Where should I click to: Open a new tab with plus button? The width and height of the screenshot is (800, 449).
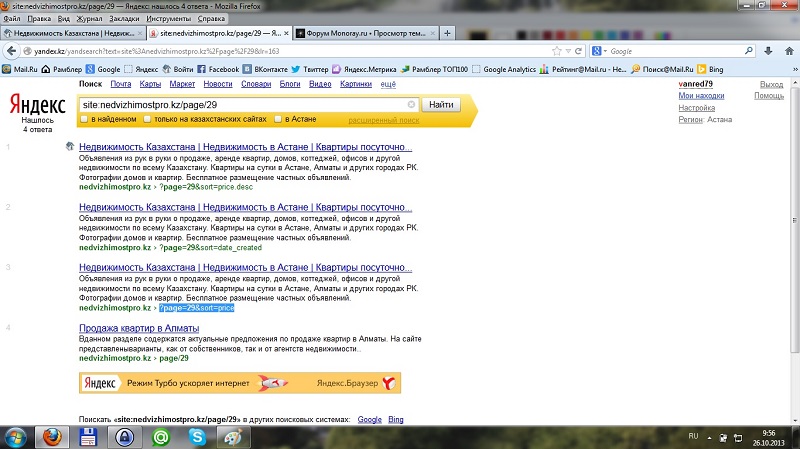(x=447, y=33)
